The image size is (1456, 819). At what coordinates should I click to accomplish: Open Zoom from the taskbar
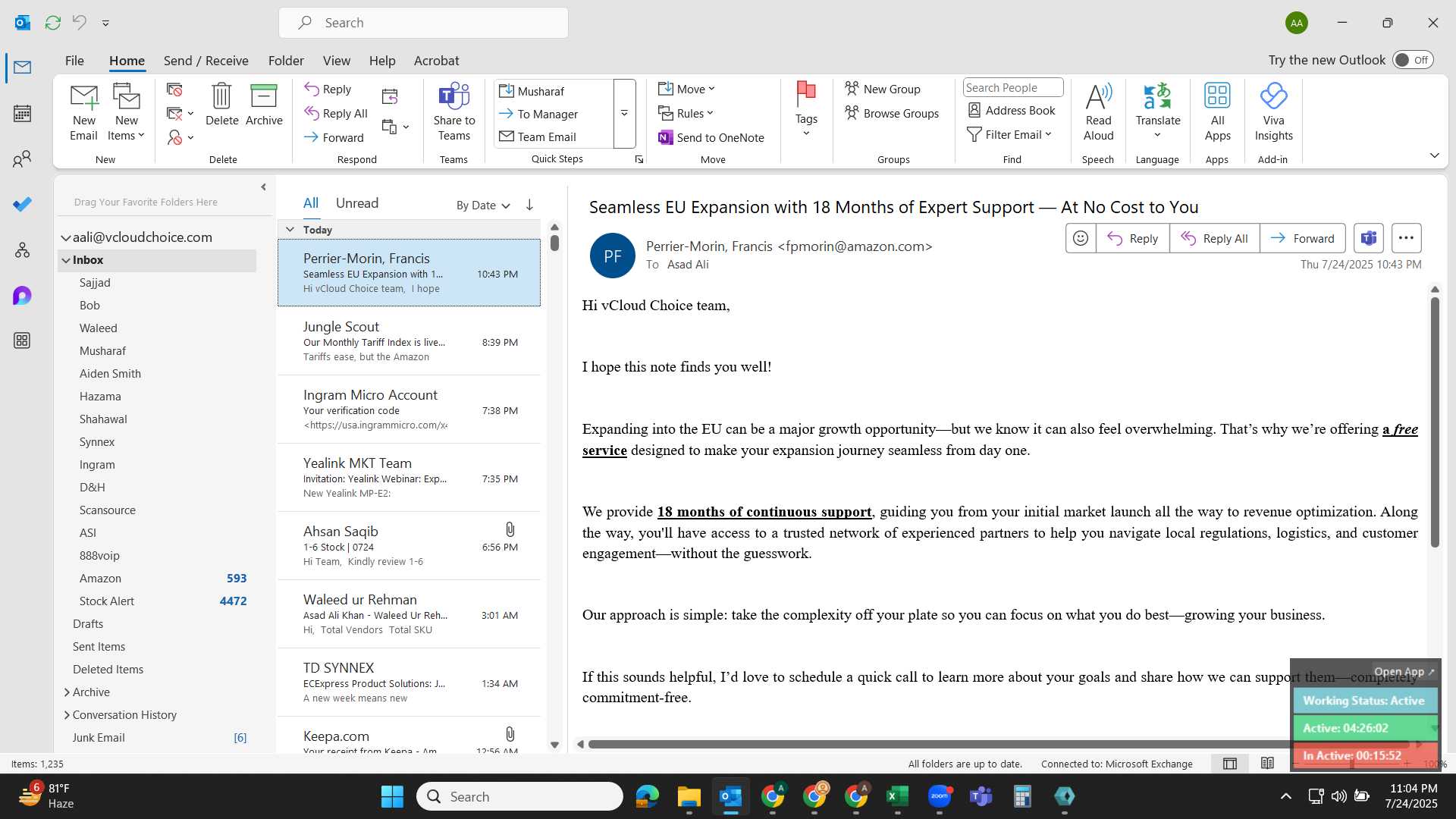(940, 796)
